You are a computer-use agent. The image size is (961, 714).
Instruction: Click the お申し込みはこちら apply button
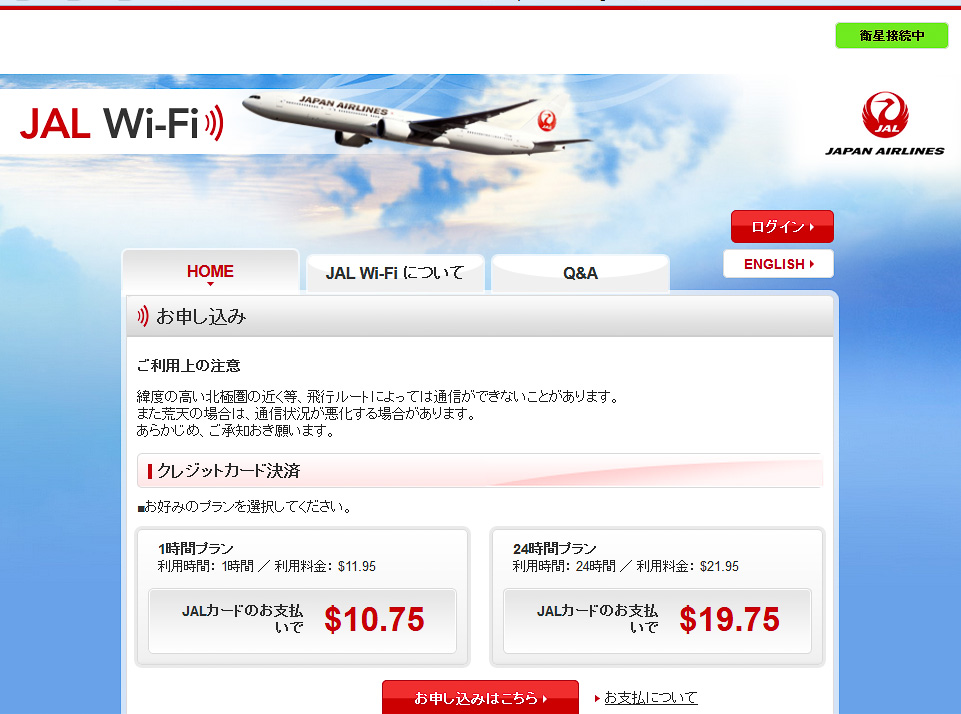[x=480, y=697]
